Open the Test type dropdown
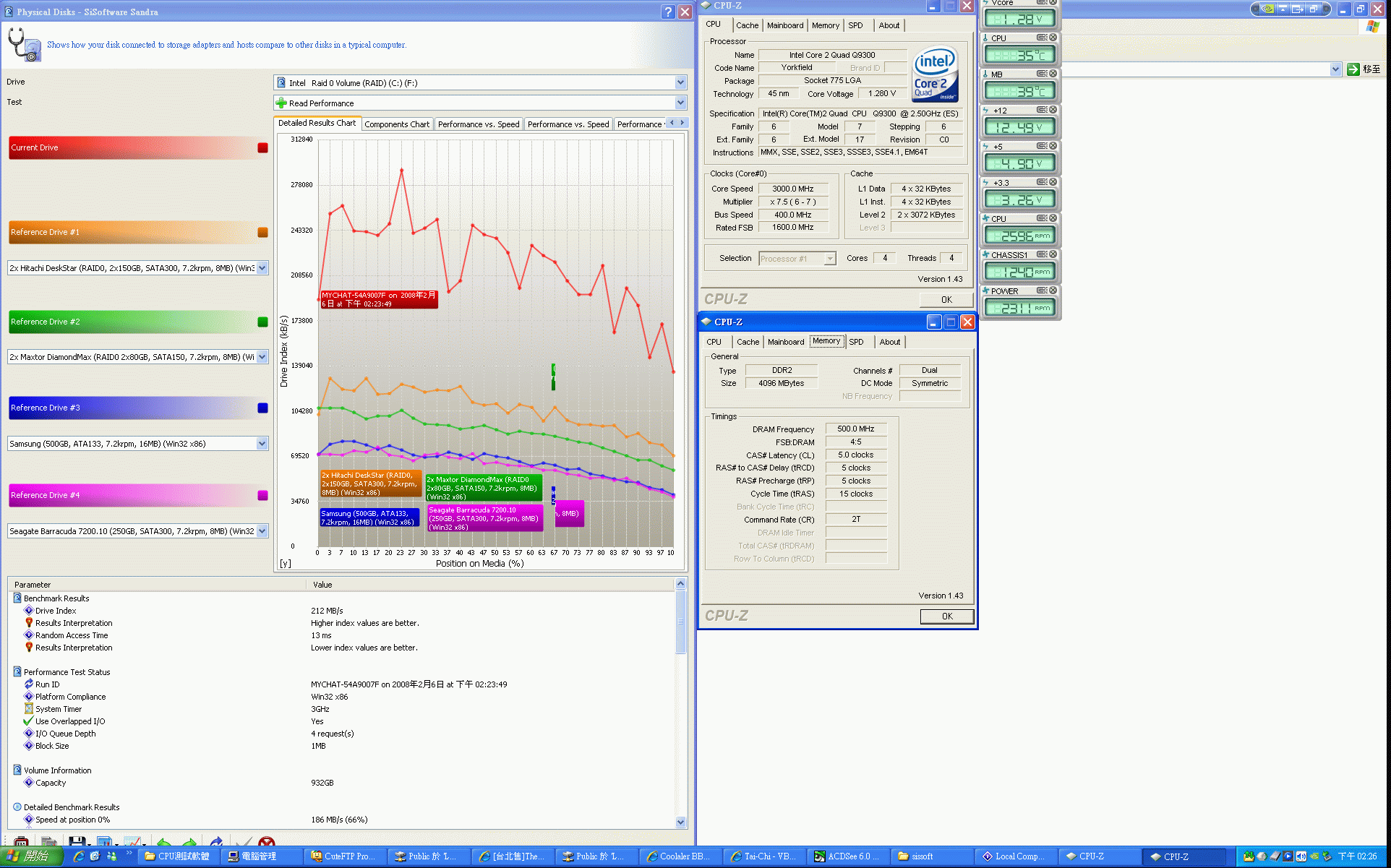 (x=680, y=103)
